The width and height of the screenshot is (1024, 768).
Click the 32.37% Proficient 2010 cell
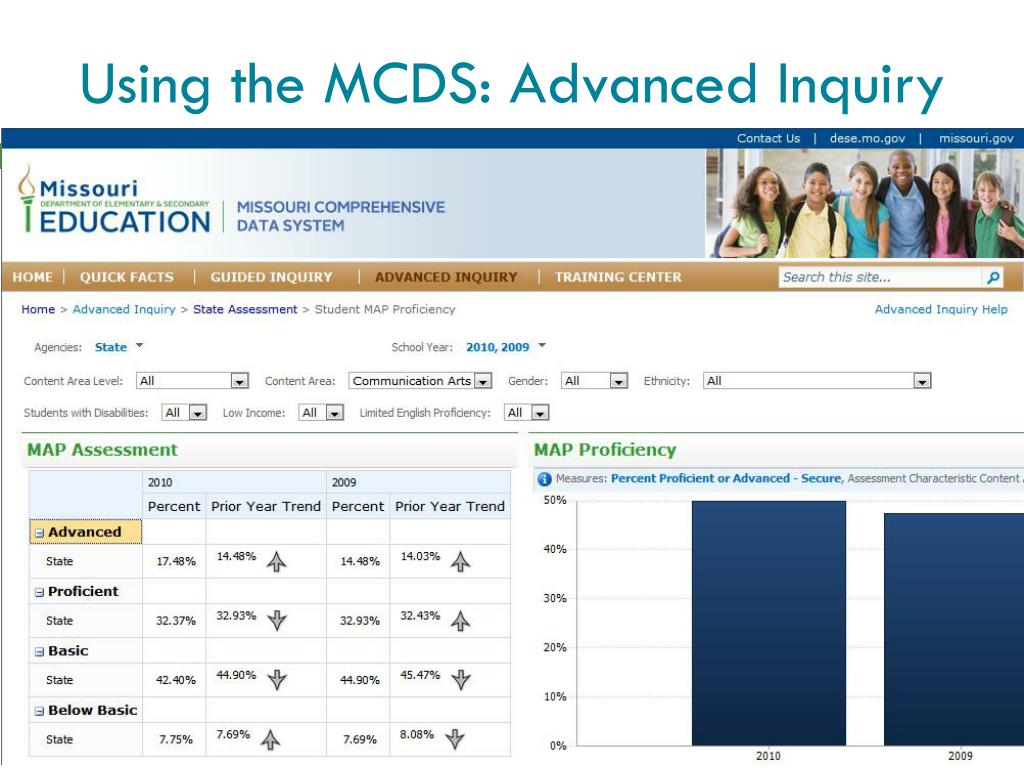[x=176, y=621]
